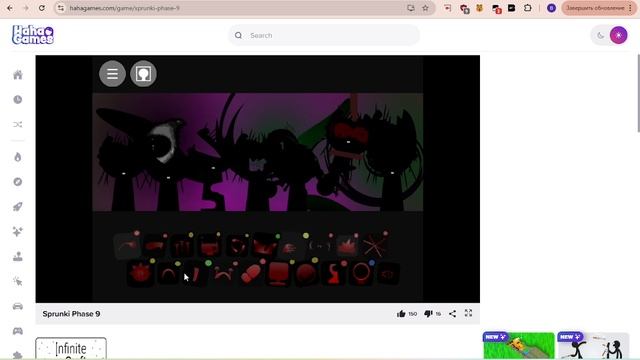Open the sidebar car games icon
Viewport: 640px width, 360px height.
[18, 306]
